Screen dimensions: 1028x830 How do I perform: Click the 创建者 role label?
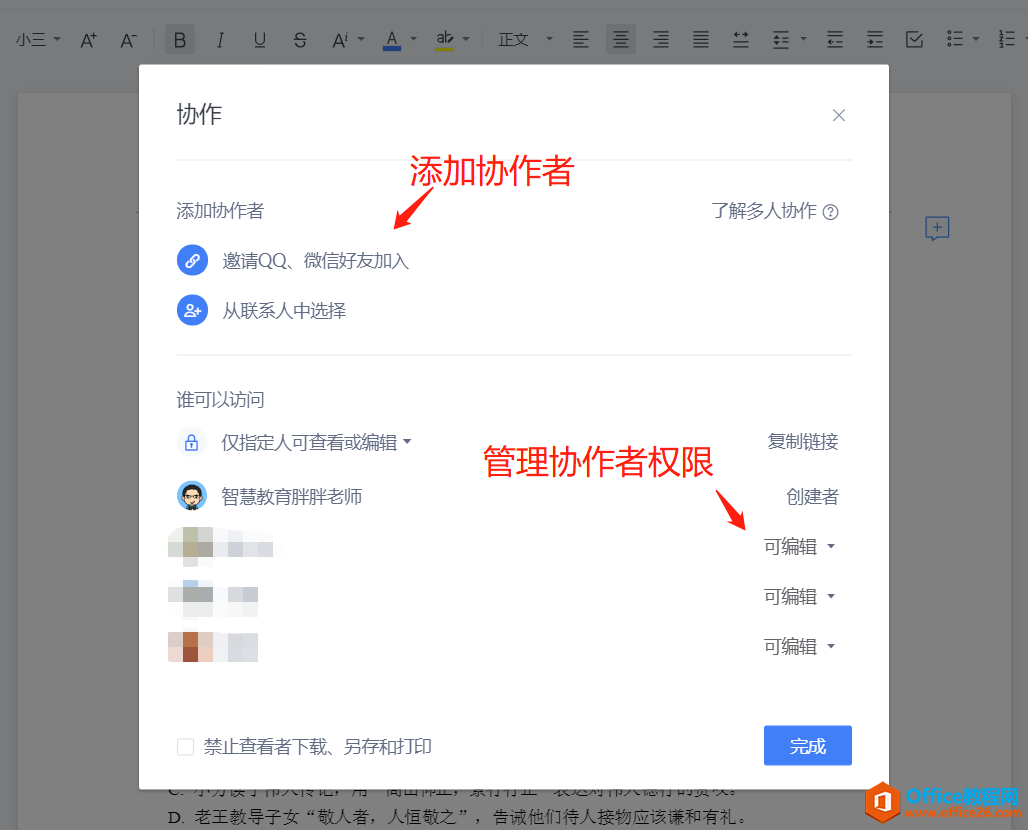[813, 497]
